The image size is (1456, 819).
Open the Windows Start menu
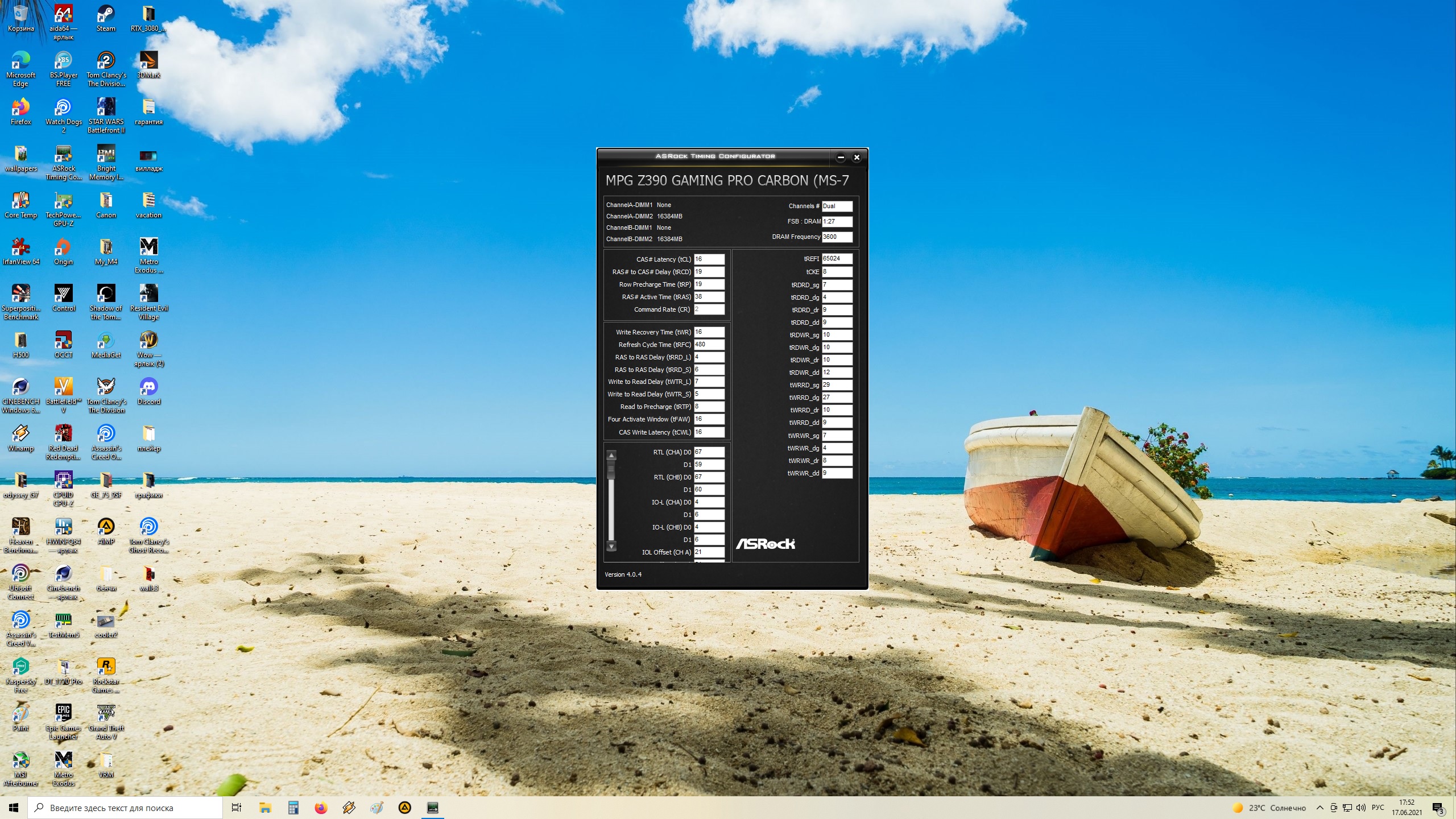coord(14,808)
